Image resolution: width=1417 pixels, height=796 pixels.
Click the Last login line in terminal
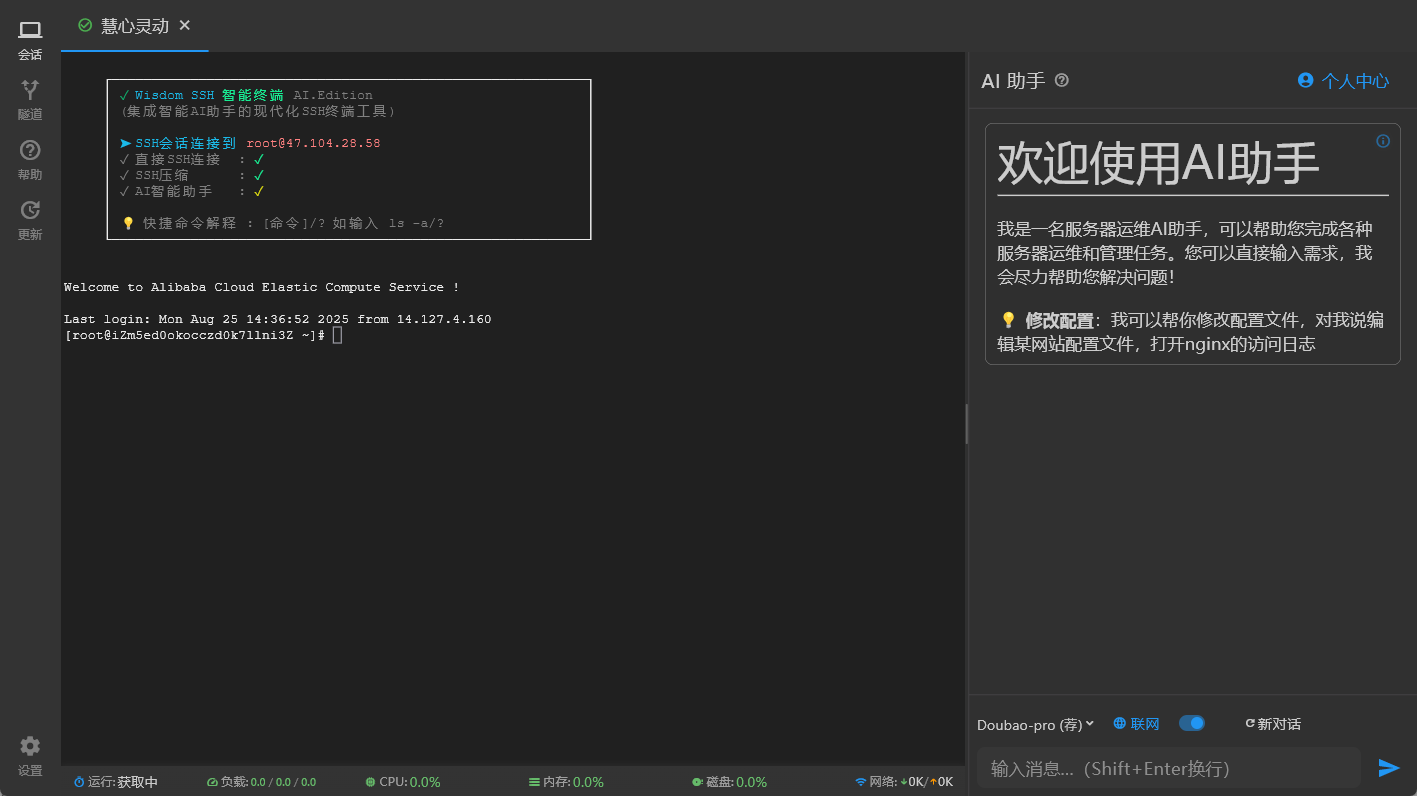coord(277,319)
